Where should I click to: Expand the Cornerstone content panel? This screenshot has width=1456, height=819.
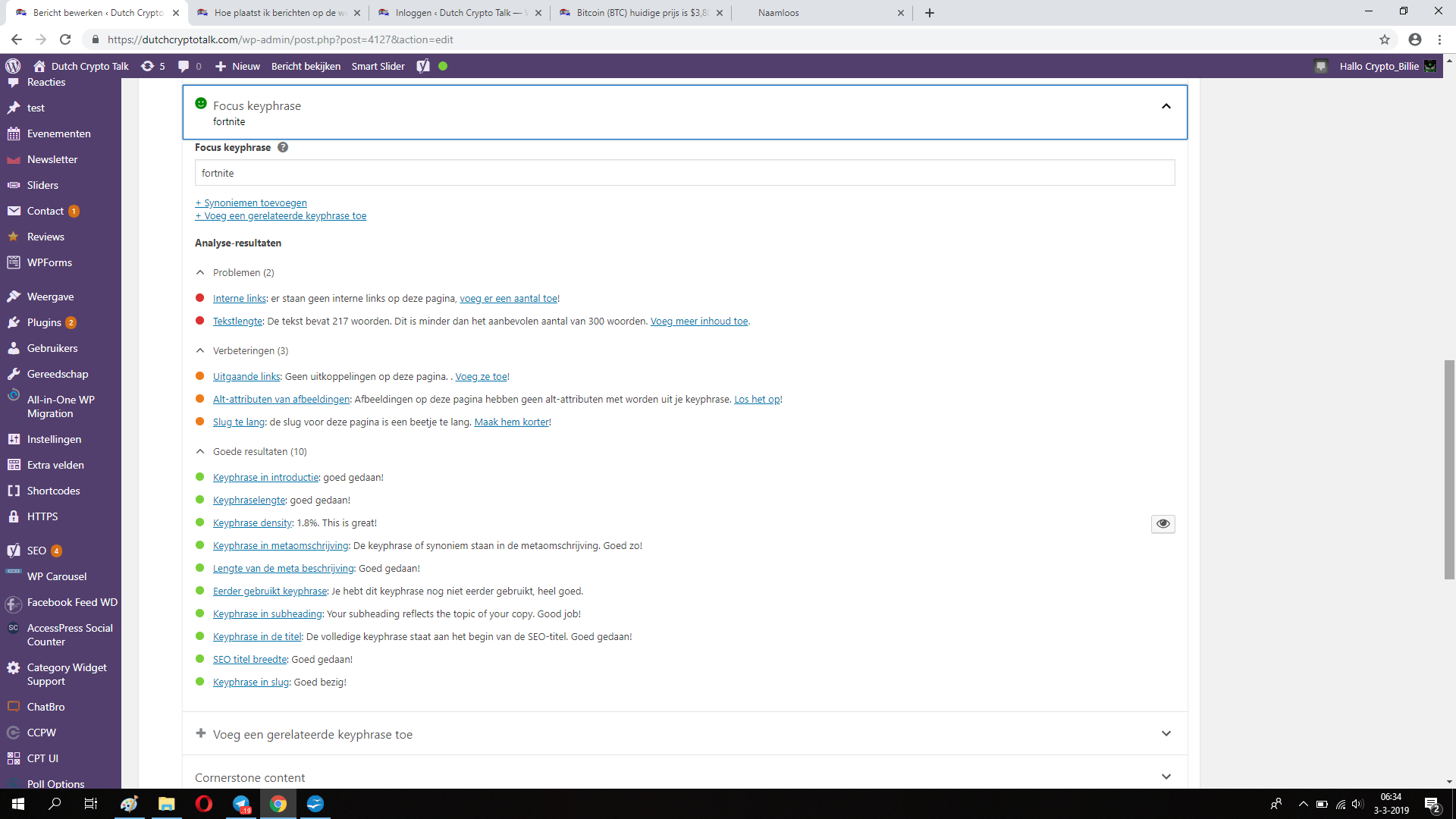click(x=1166, y=777)
